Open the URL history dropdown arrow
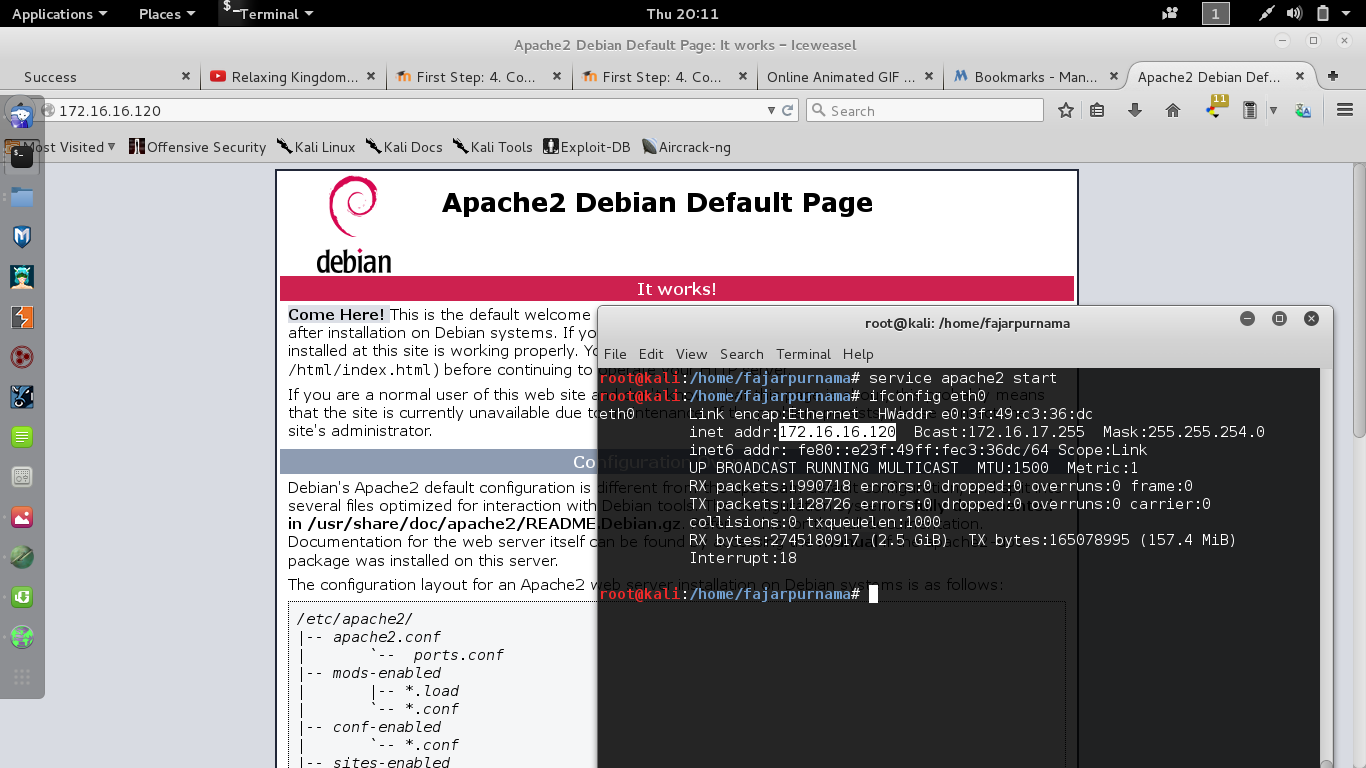1366x768 pixels. (x=771, y=111)
